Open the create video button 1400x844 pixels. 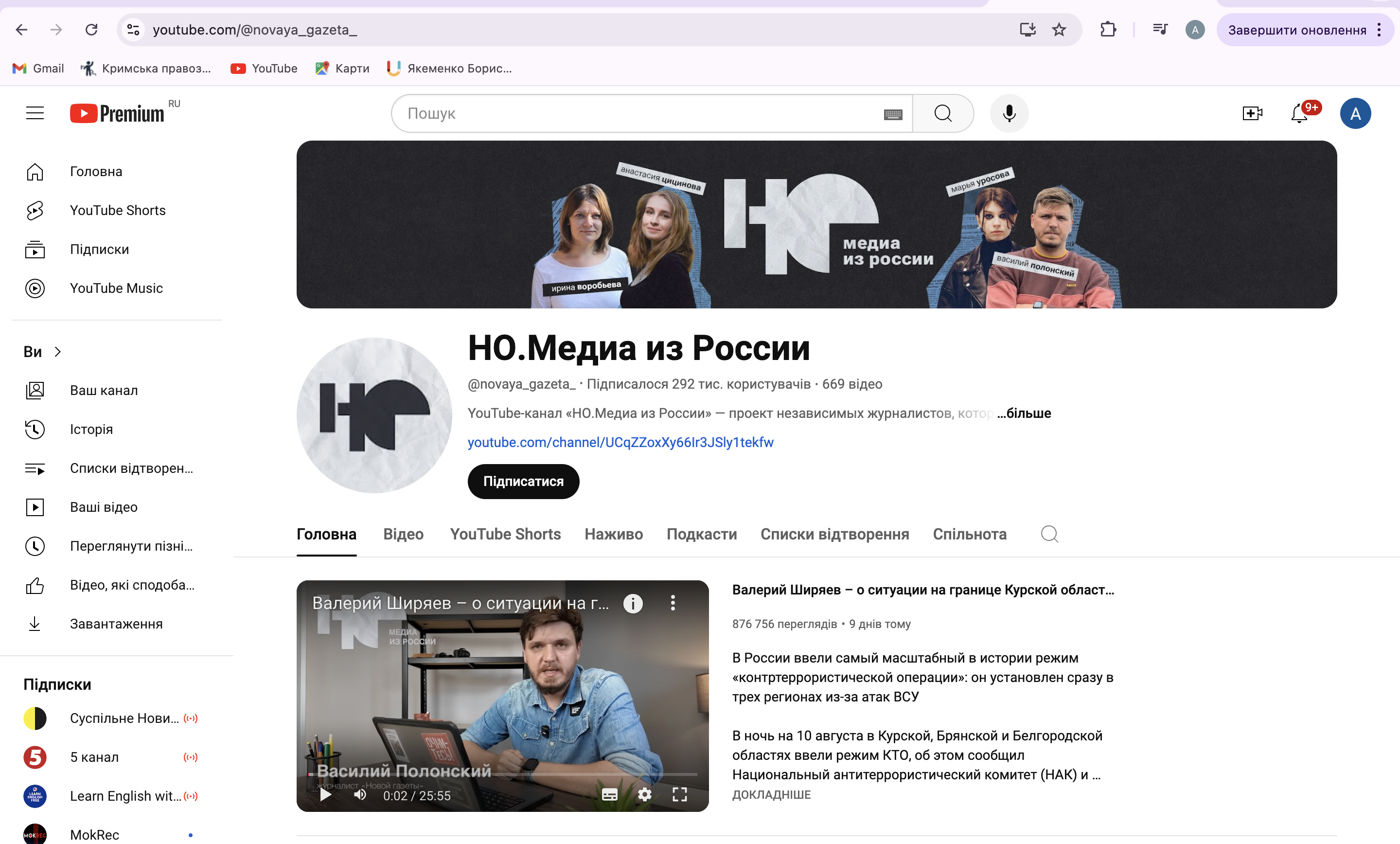tap(1252, 113)
